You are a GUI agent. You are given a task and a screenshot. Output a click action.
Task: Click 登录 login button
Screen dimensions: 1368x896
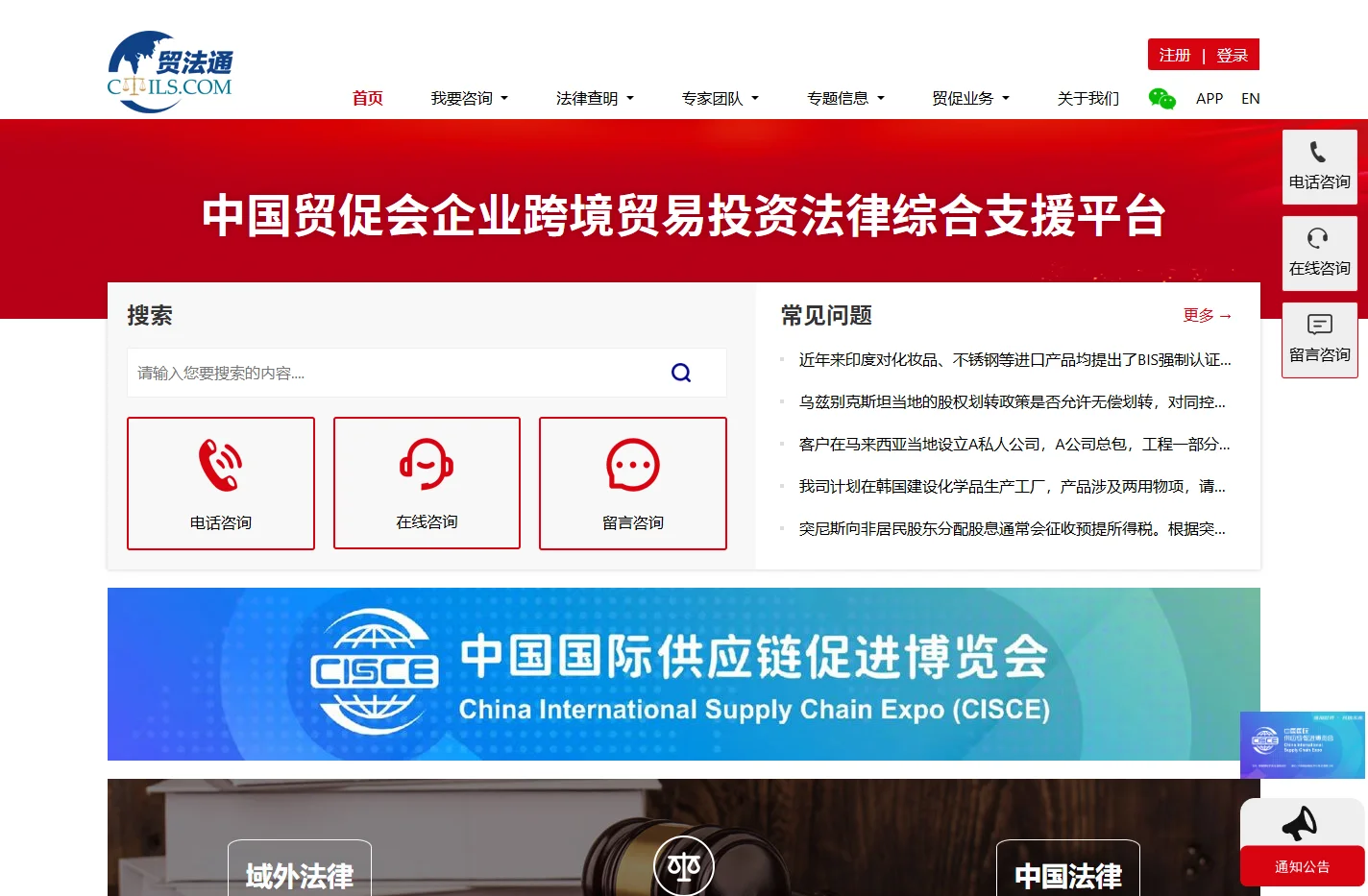tap(1233, 56)
